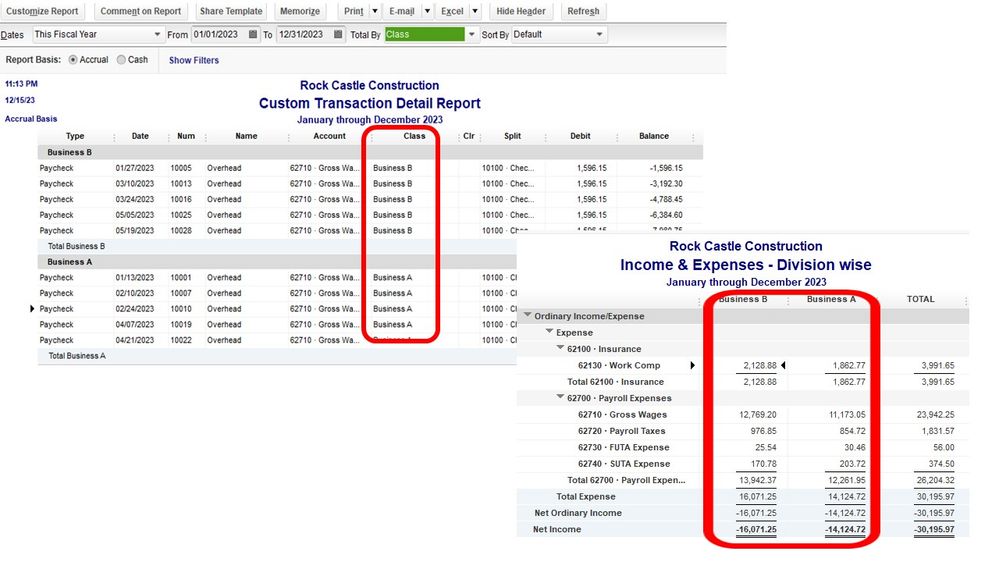Image resolution: width=999 pixels, height=562 pixels.
Task: Click Payroll Taxes total 1,831.57
Action: pos(937,431)
